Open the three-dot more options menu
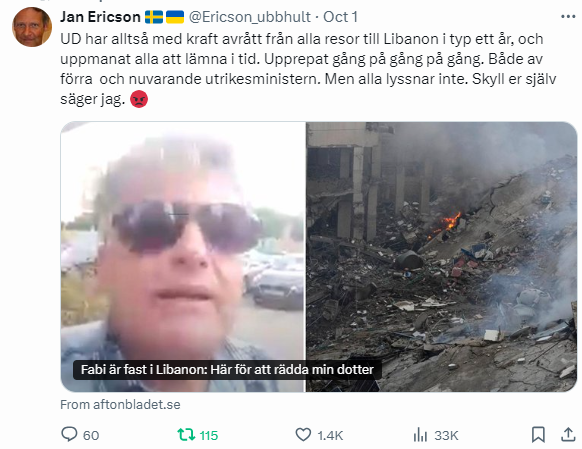Viewport: 582px width, 449px height. tap(568, 17)
